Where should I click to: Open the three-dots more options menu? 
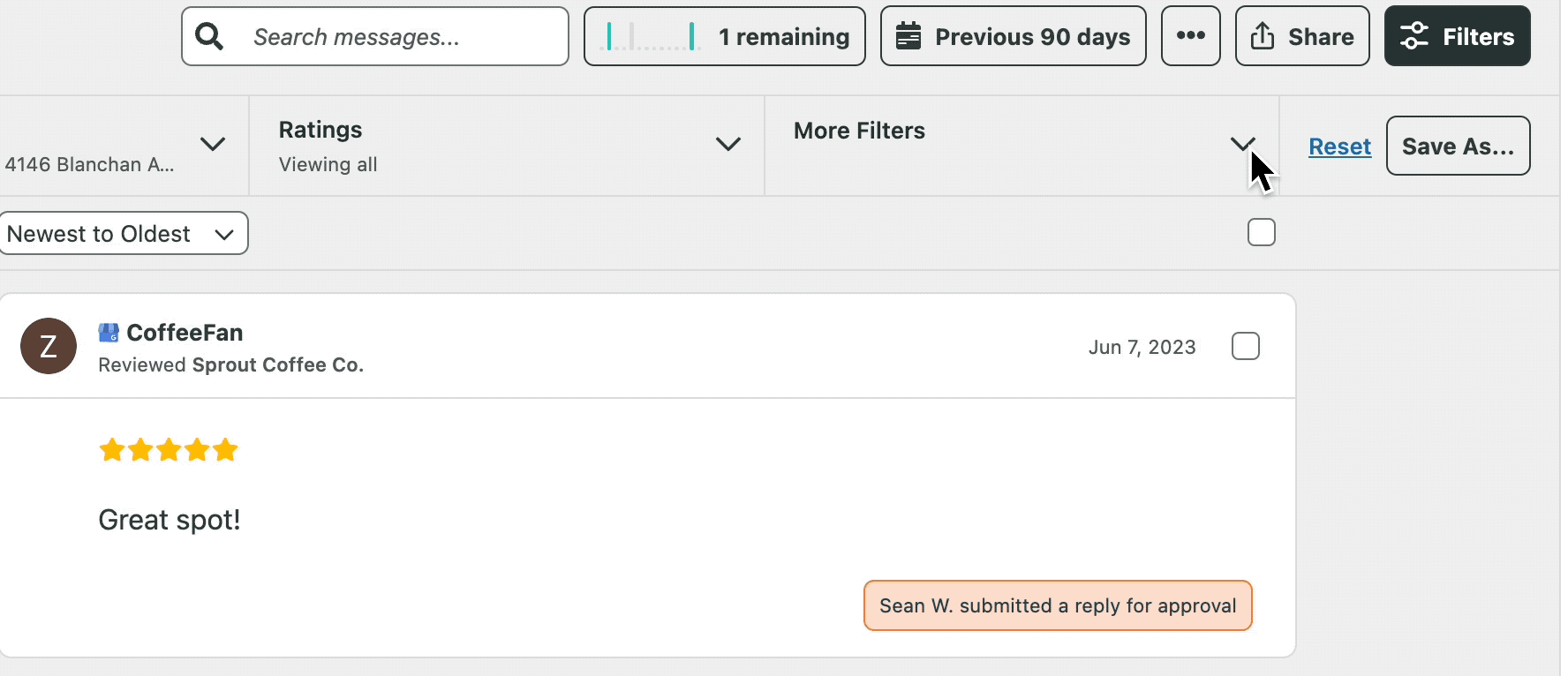[x=1190, y=36]
